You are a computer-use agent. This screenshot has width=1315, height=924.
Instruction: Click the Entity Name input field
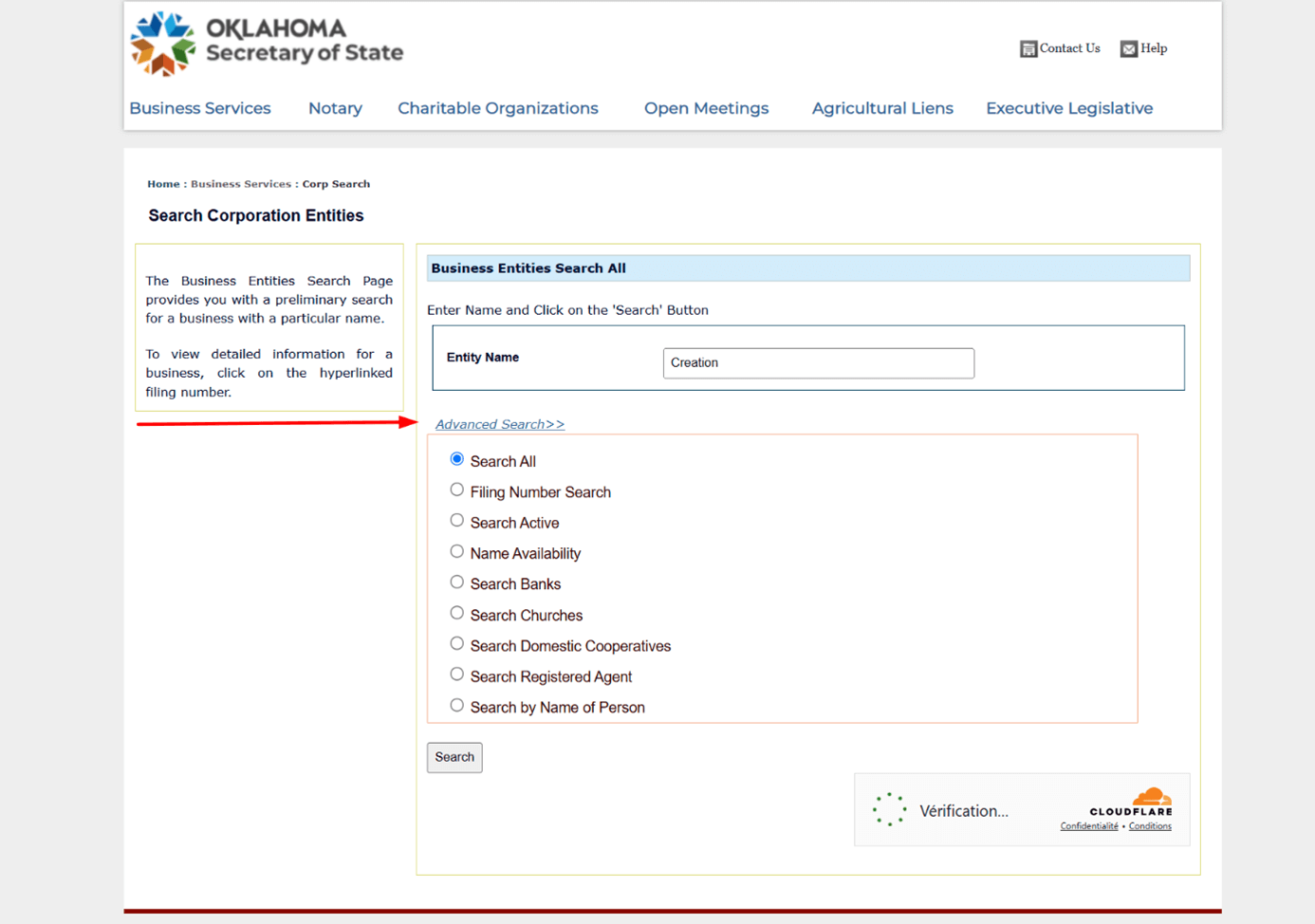[819, 363]
